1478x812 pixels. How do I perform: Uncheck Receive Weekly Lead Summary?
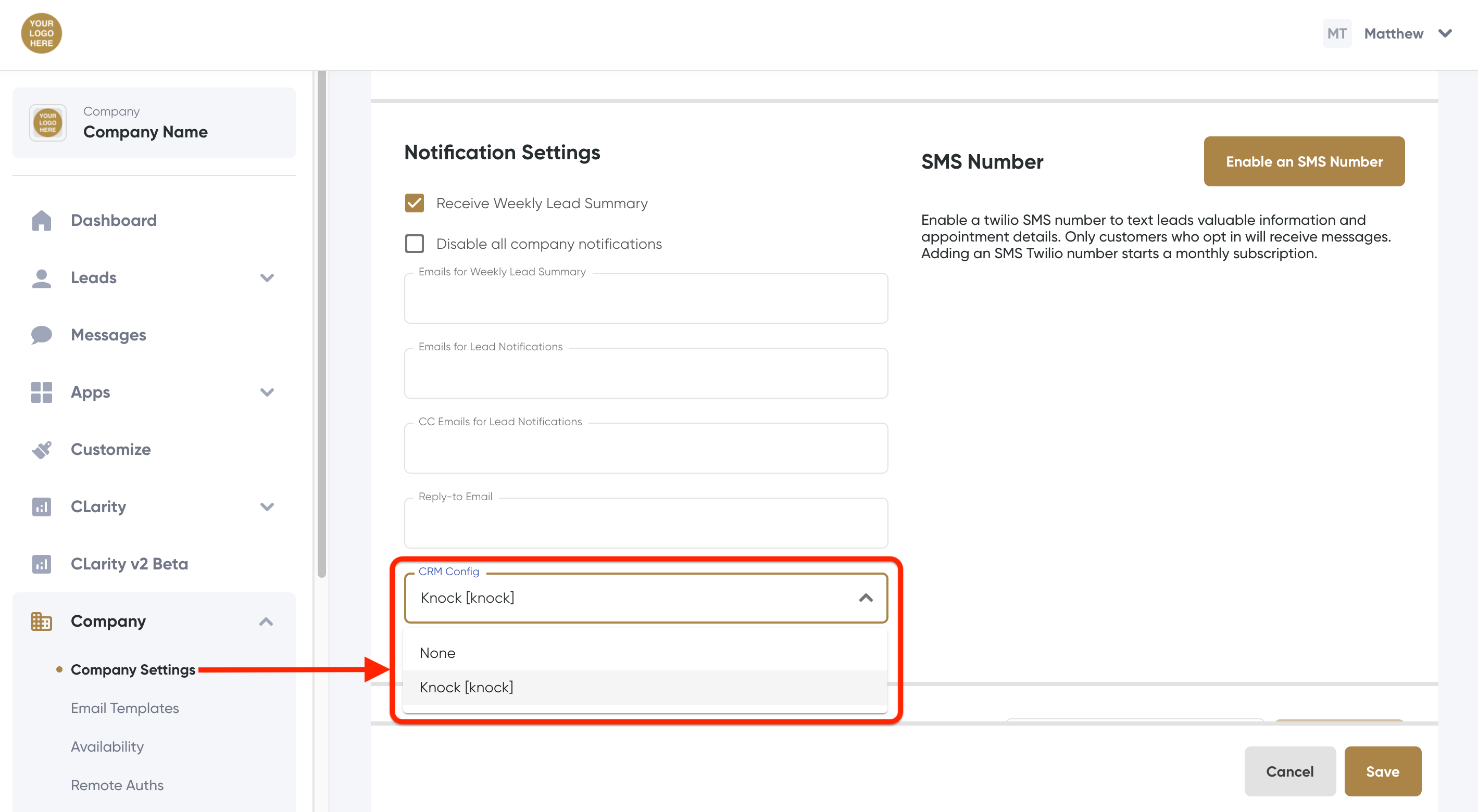[x=414, y=203]
